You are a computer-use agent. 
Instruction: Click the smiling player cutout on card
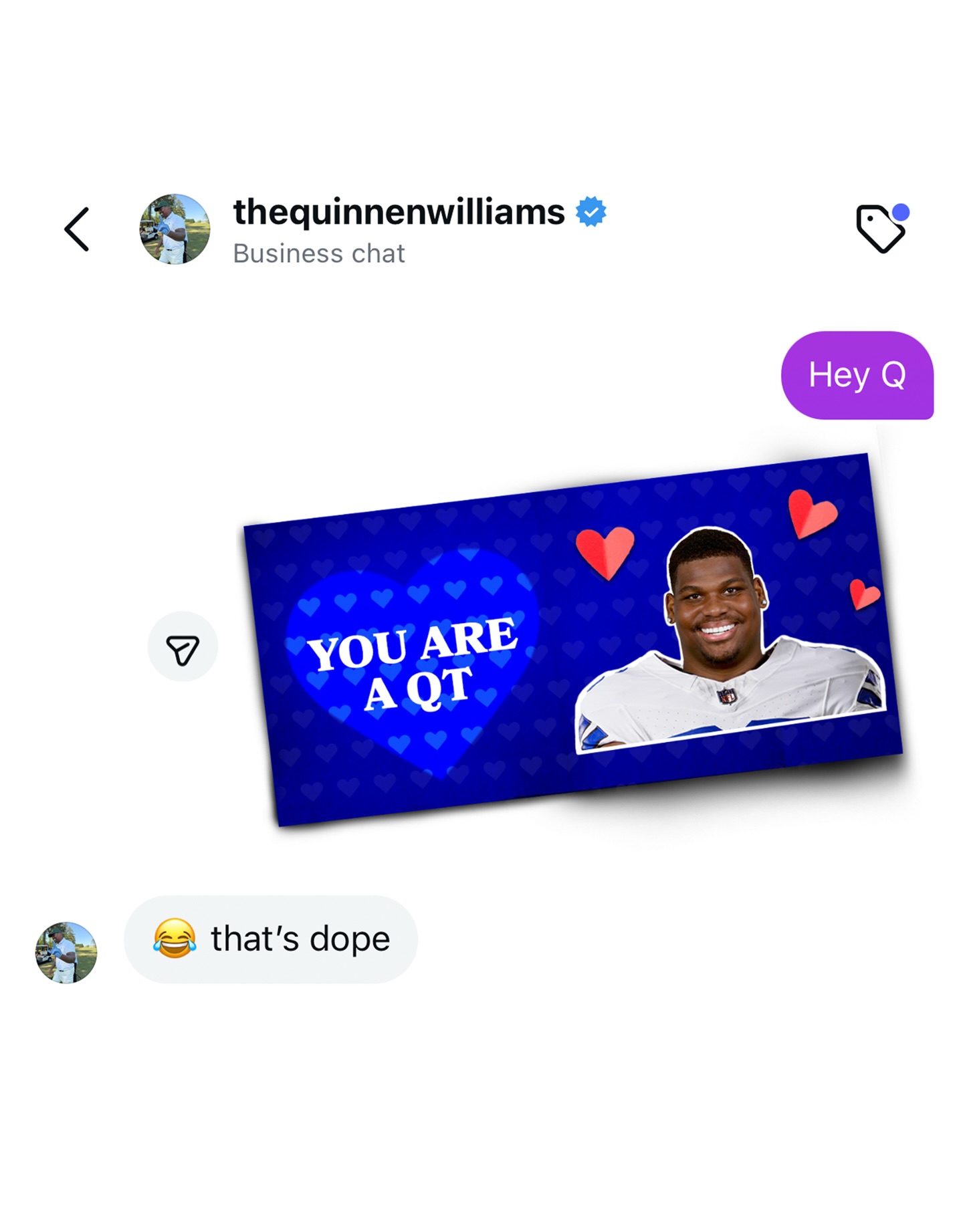pos(730,638)
